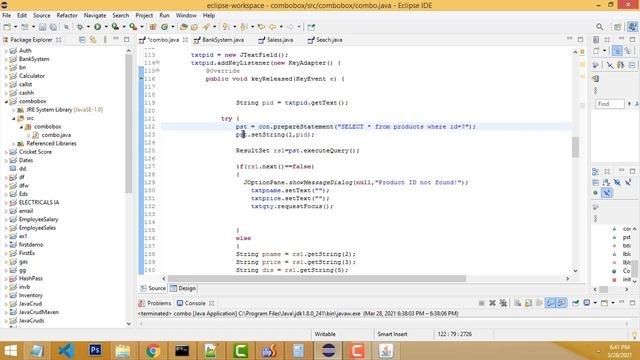Image resolution: width=640 pixels, height=360 pixels.
Task: Select the Cricket Score project
Action: tap(35, 152)
